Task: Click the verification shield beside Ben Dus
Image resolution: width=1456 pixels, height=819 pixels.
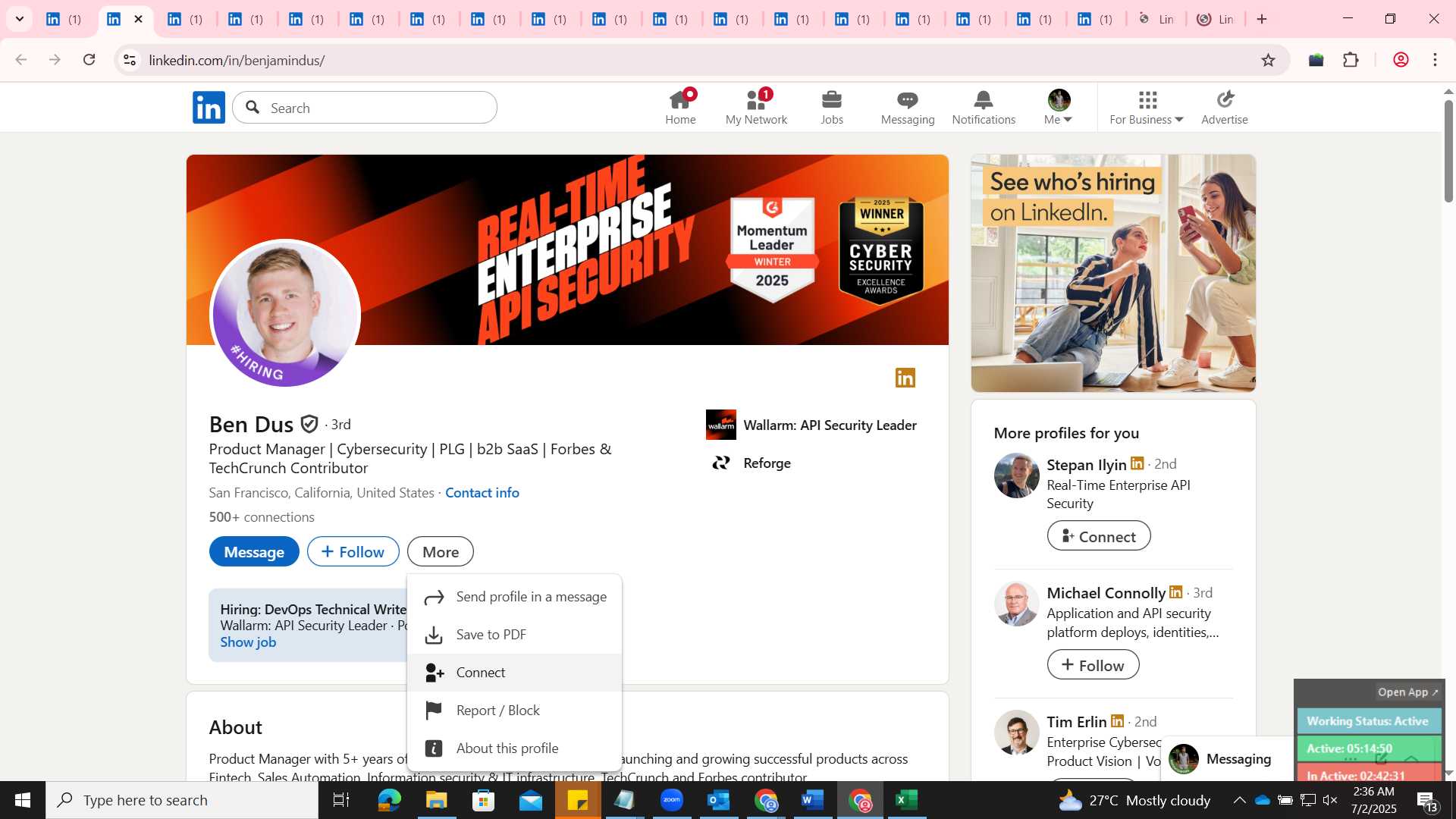Action: pyautogui.click(x=309, y=424)
